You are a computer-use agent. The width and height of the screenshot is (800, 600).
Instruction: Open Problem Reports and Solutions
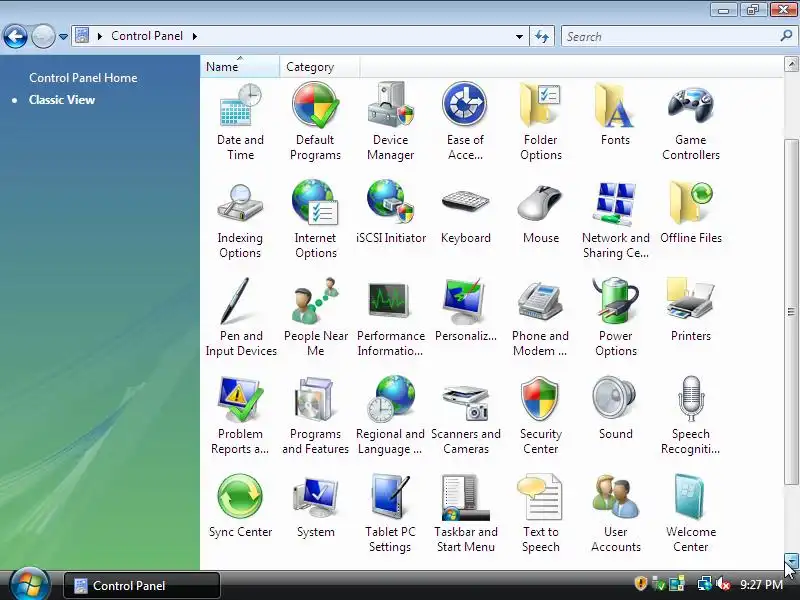click(x=240, y=416)
